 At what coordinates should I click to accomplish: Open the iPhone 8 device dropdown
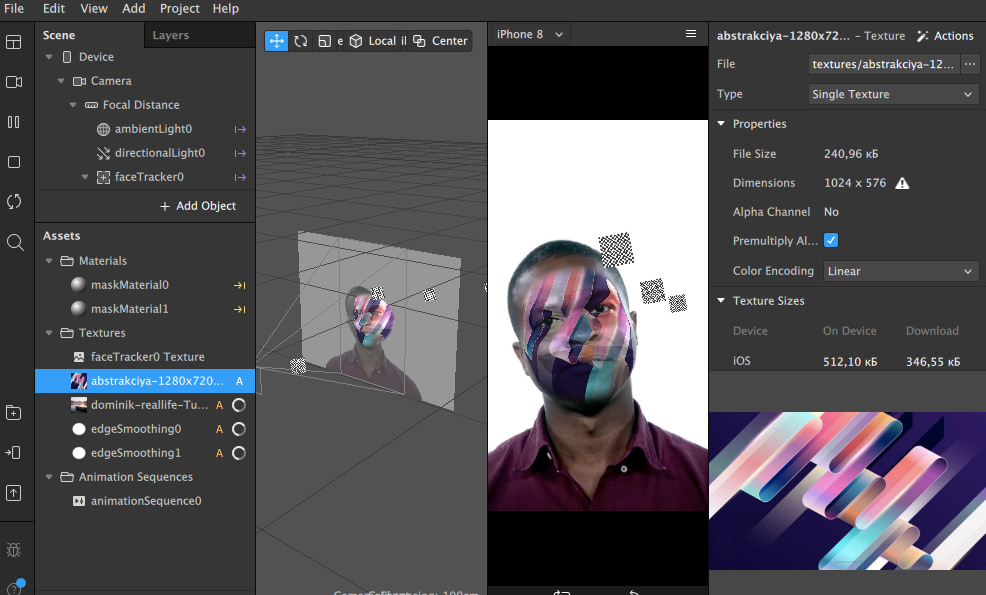click(x=529, y=35)
